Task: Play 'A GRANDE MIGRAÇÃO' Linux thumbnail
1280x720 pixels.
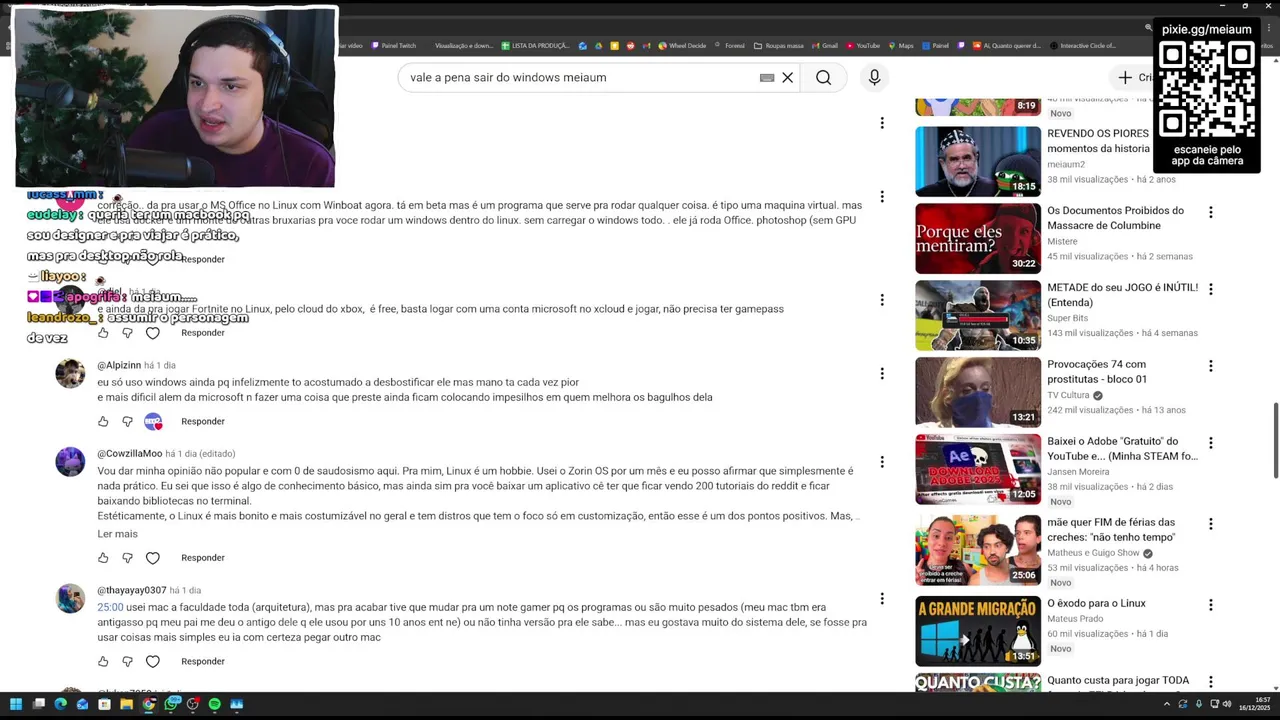Action: [978, 631]
